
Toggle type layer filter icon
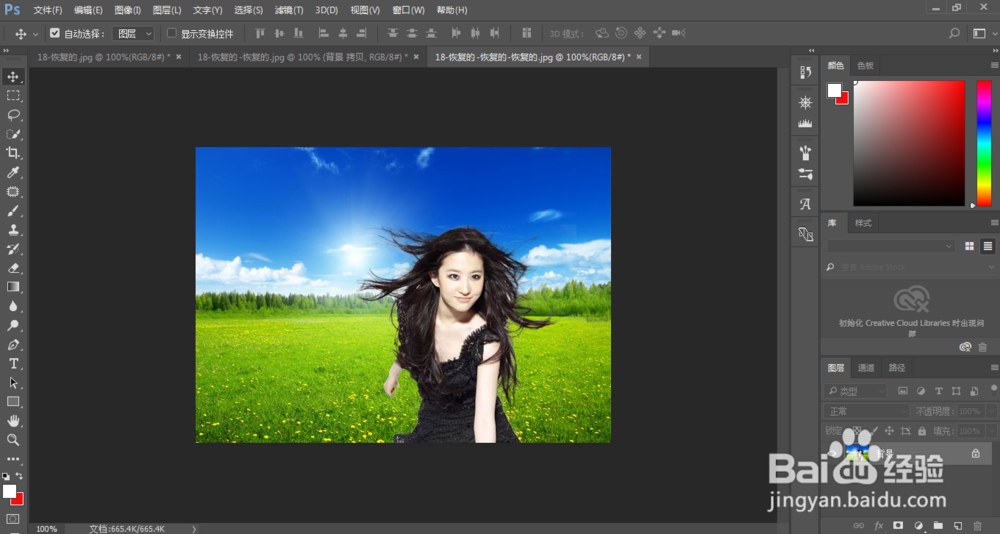[x=938, y=391]
